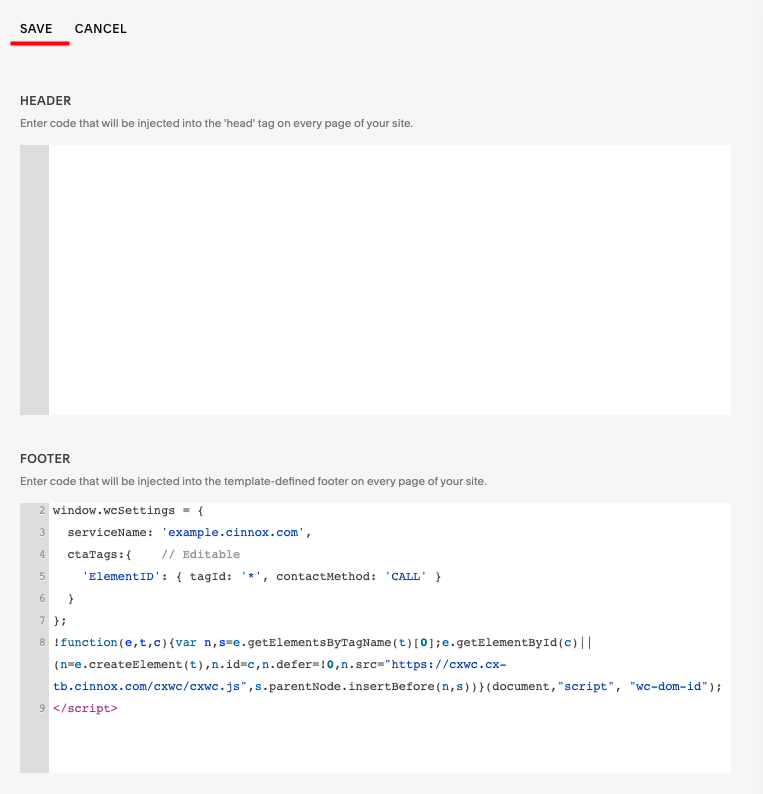
Task: Click the "wc-dom-id" string
Action: tap(668, 687)
